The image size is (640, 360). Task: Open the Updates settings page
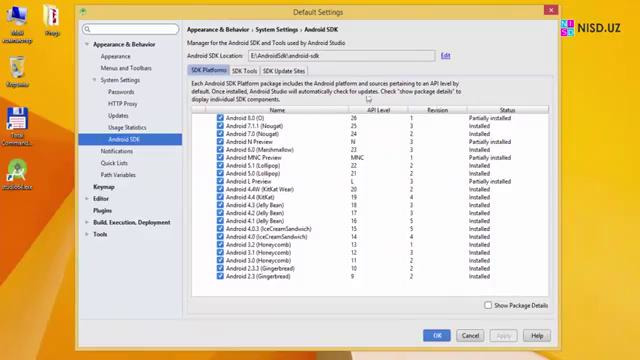(x=118, y=116)
